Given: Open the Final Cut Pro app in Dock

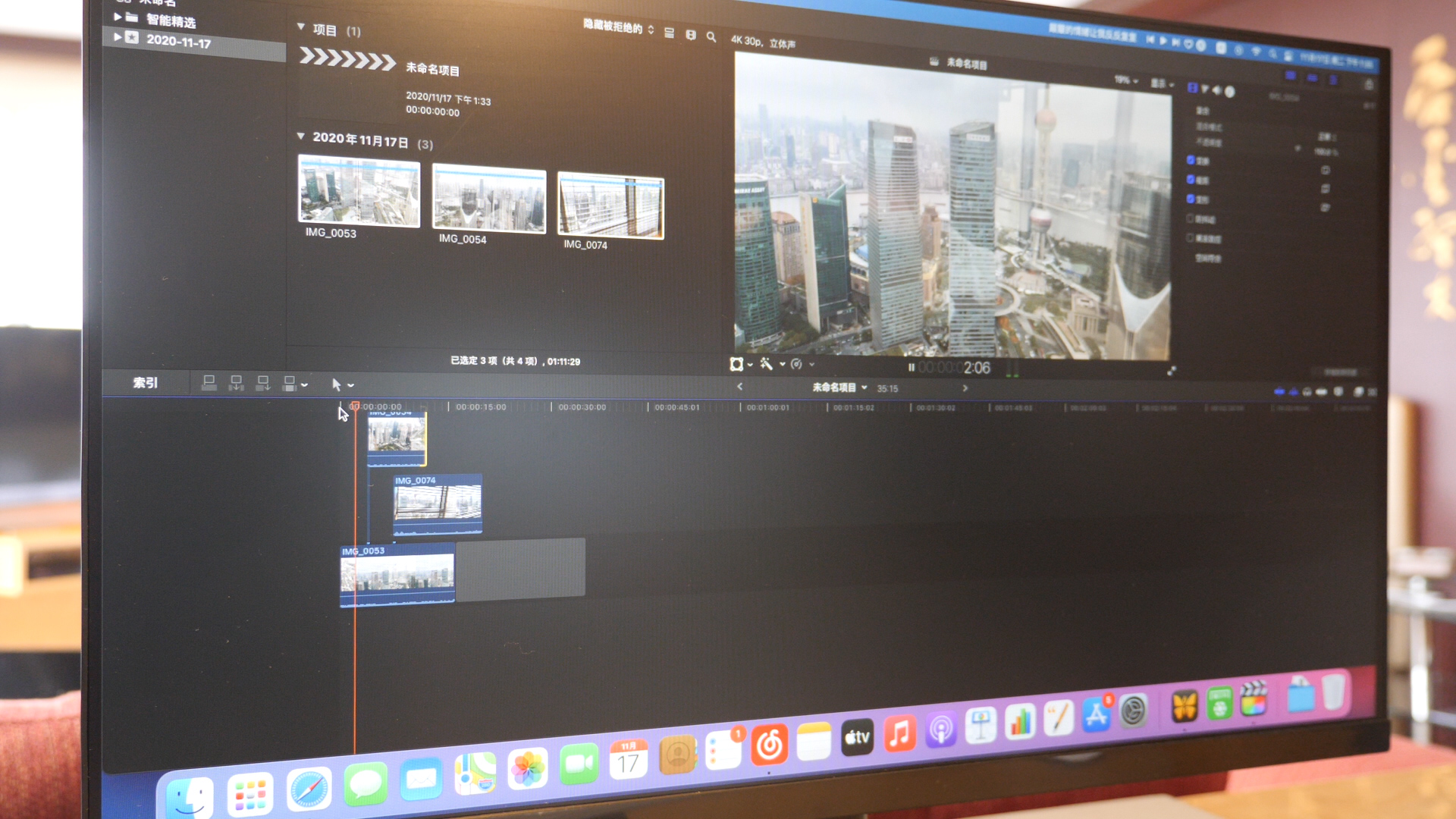Looking at the screenshot, I should [x=1254, y=701].
